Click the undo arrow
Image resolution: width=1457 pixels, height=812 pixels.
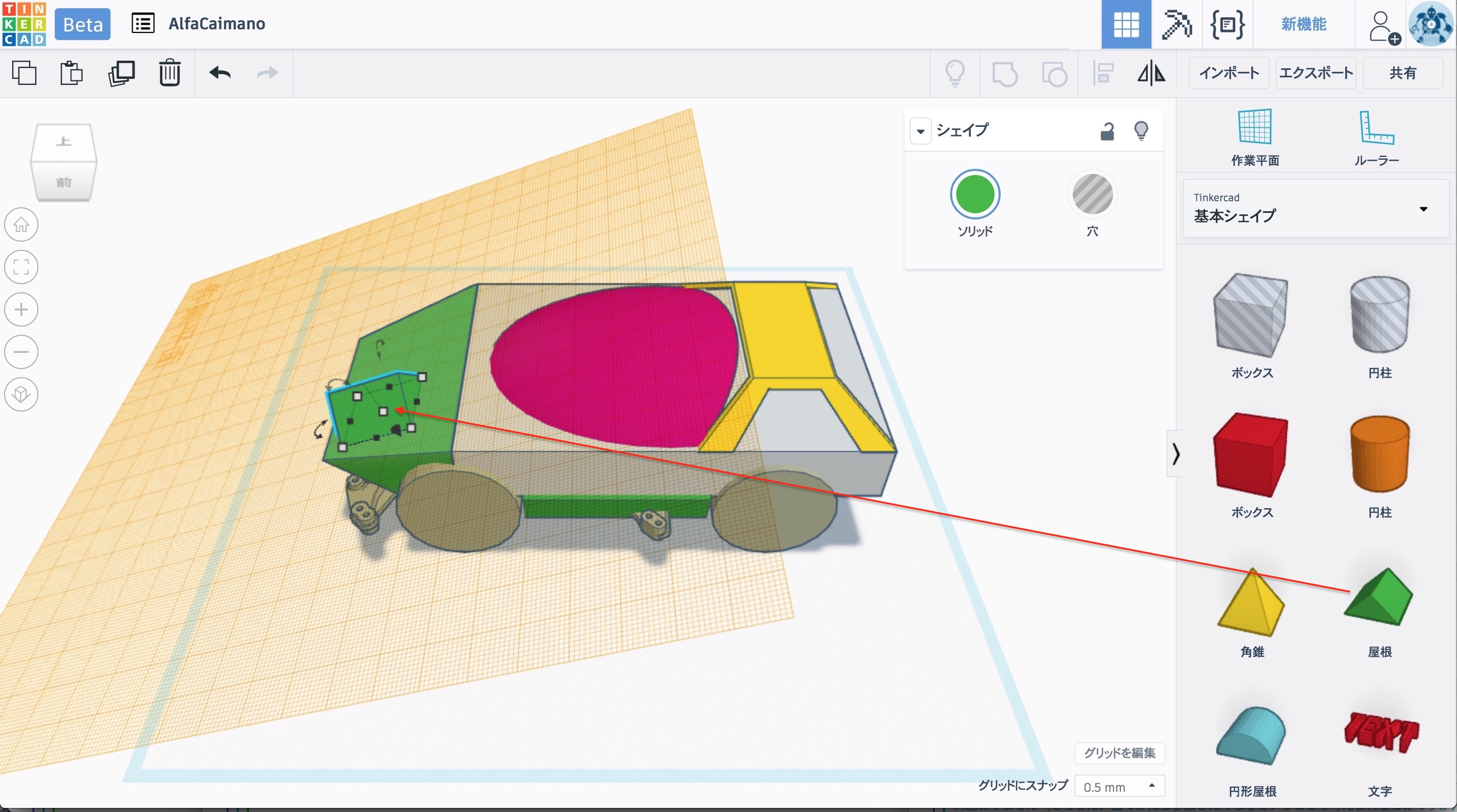point(220,73)
